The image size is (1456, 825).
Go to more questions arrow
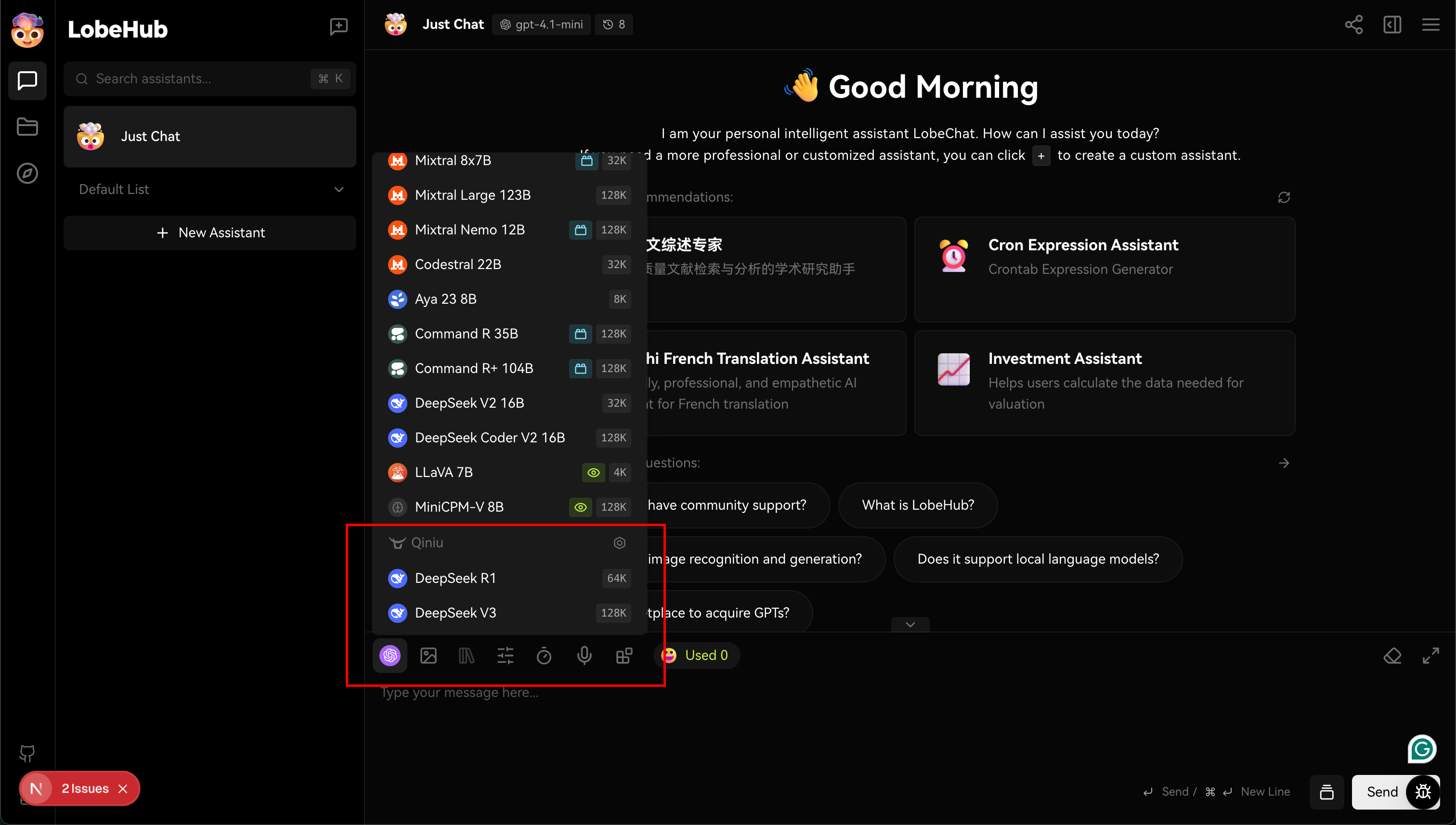coord(1284,463)
